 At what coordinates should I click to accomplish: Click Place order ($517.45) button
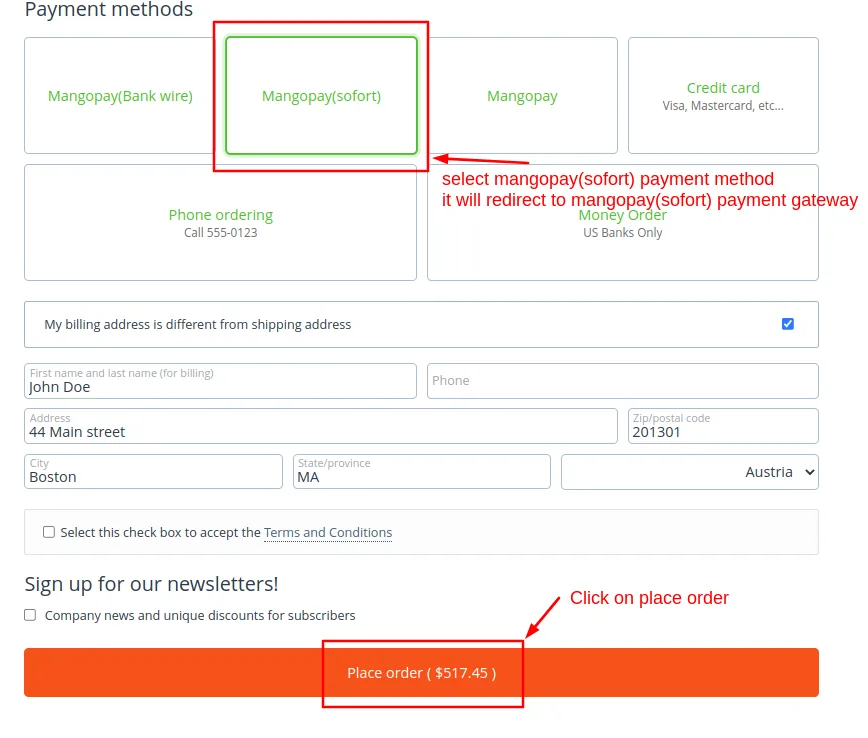tap(421, 673)
